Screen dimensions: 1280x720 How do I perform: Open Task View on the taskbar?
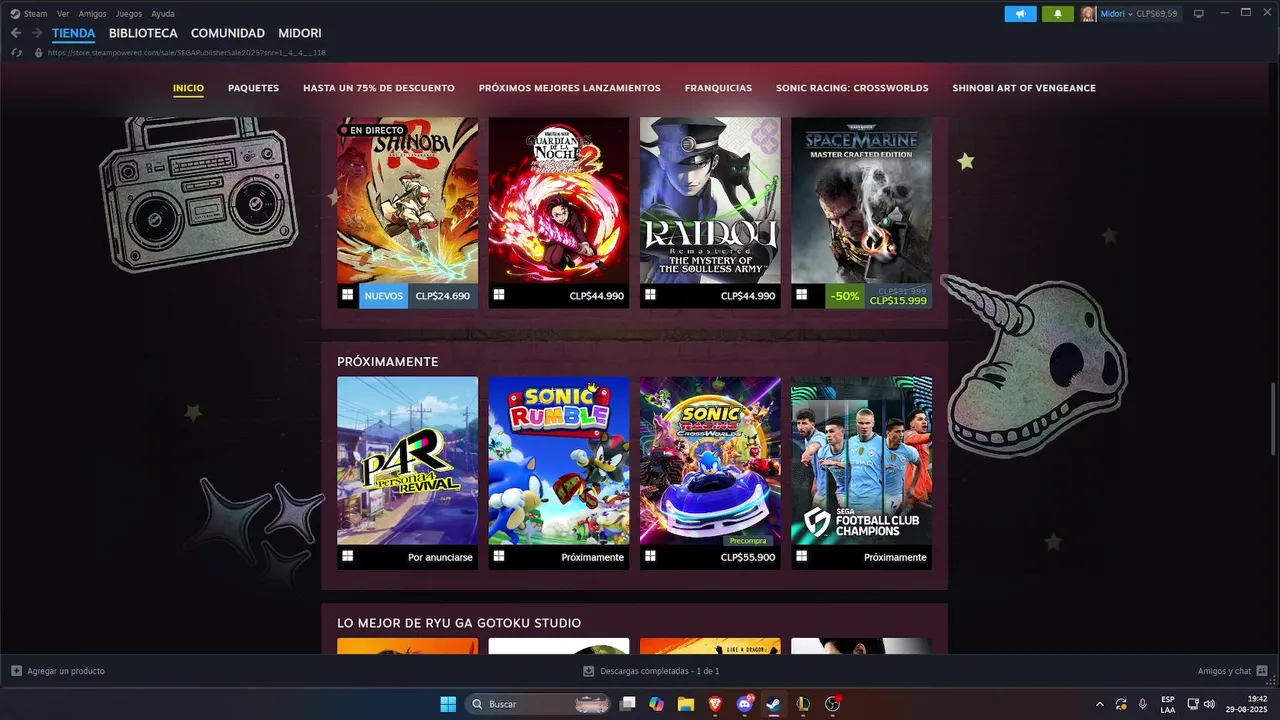[x=628, y=704]
